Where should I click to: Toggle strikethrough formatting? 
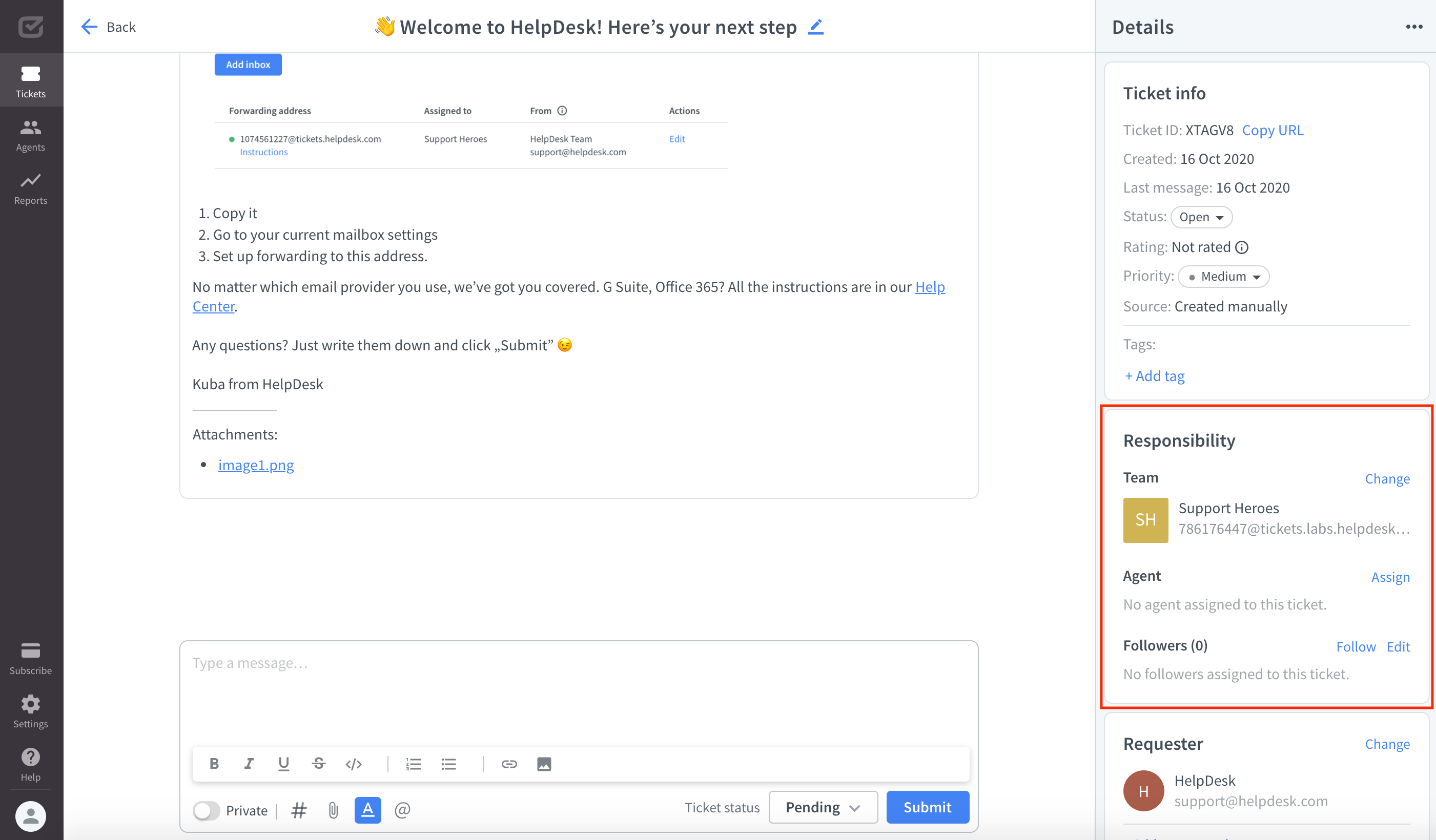(319, 764)
